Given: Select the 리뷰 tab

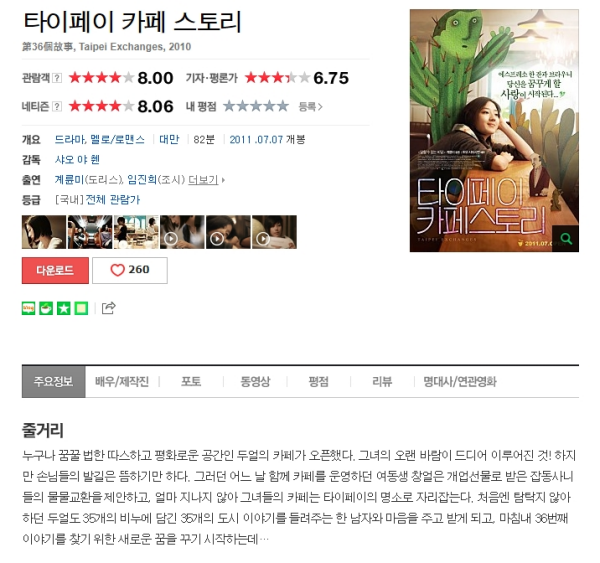Looking at the screenshot, I should click(382, 382).
